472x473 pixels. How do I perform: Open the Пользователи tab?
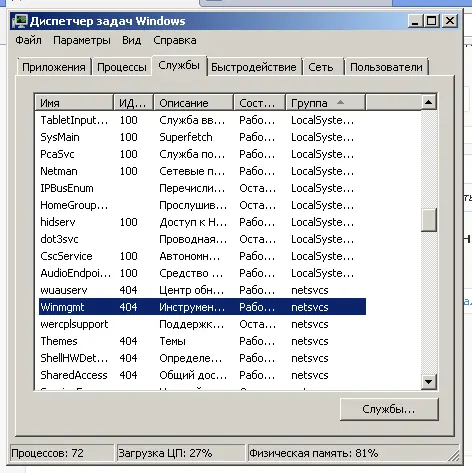pos(386,67)
